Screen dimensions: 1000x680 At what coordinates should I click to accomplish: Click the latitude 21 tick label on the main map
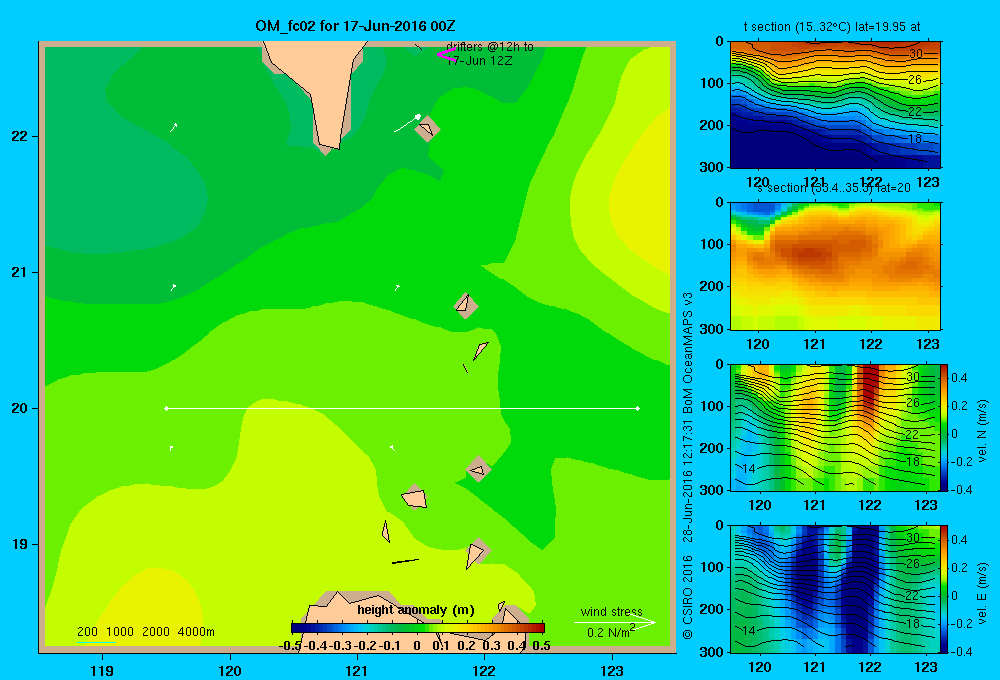click(x=20, y=272)
